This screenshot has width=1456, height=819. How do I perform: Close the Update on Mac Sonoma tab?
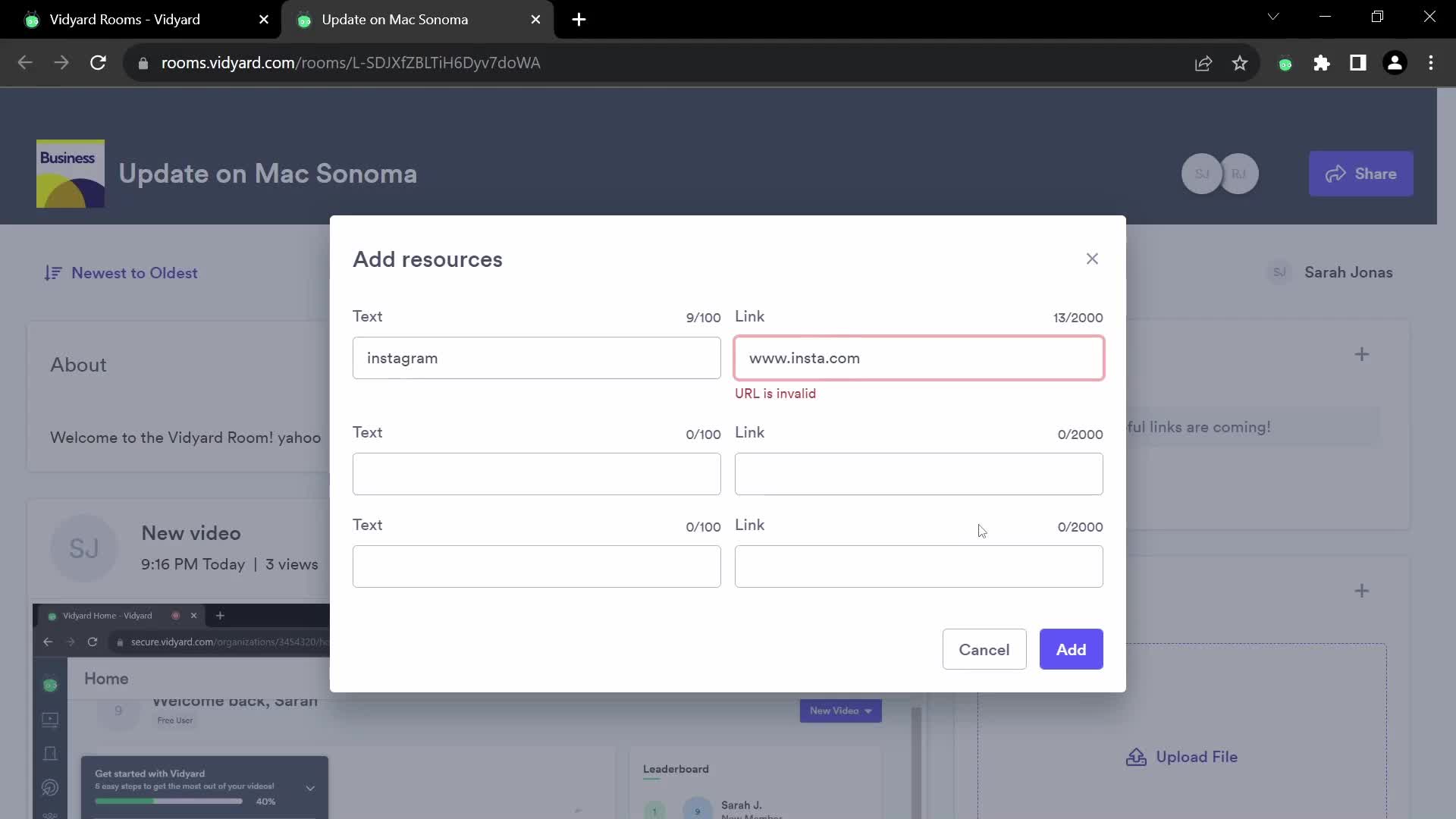click(535, 20)
